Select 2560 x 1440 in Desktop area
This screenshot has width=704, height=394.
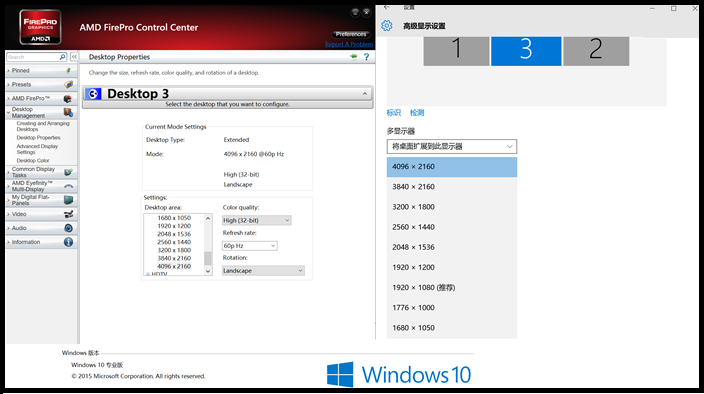pos(174,242)
